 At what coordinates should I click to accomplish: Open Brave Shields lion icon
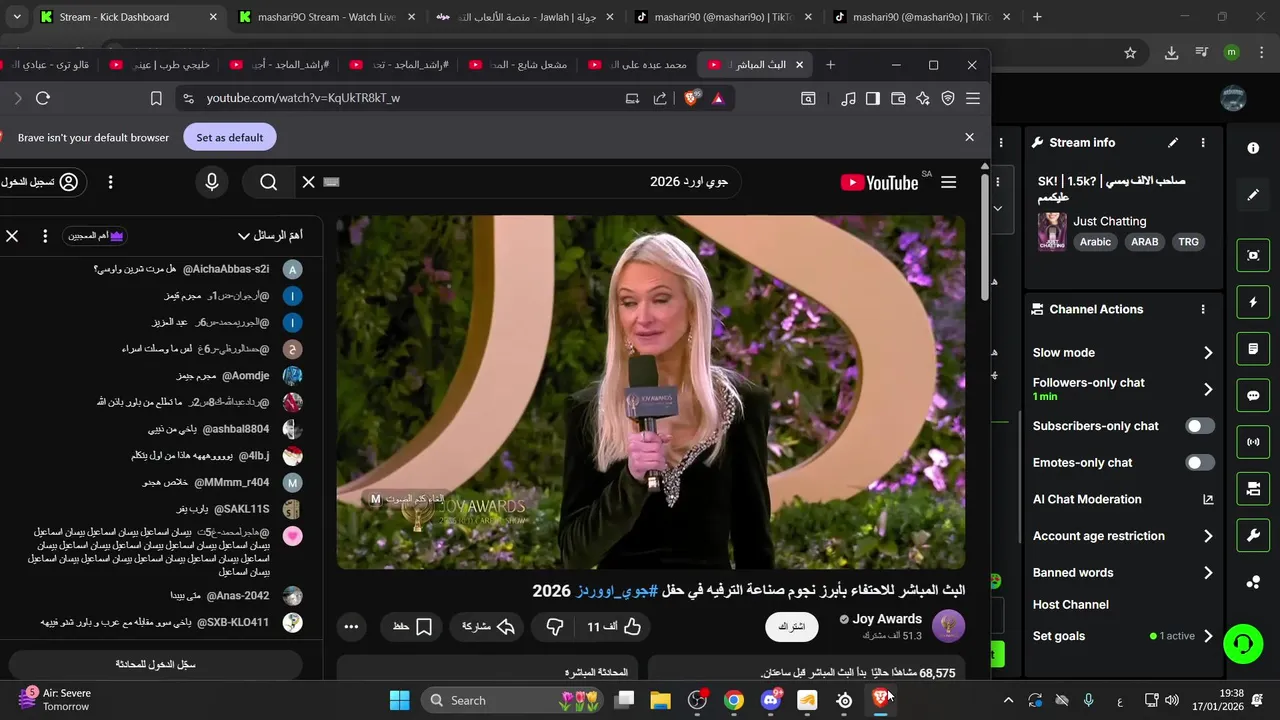[x=692, y=98]
